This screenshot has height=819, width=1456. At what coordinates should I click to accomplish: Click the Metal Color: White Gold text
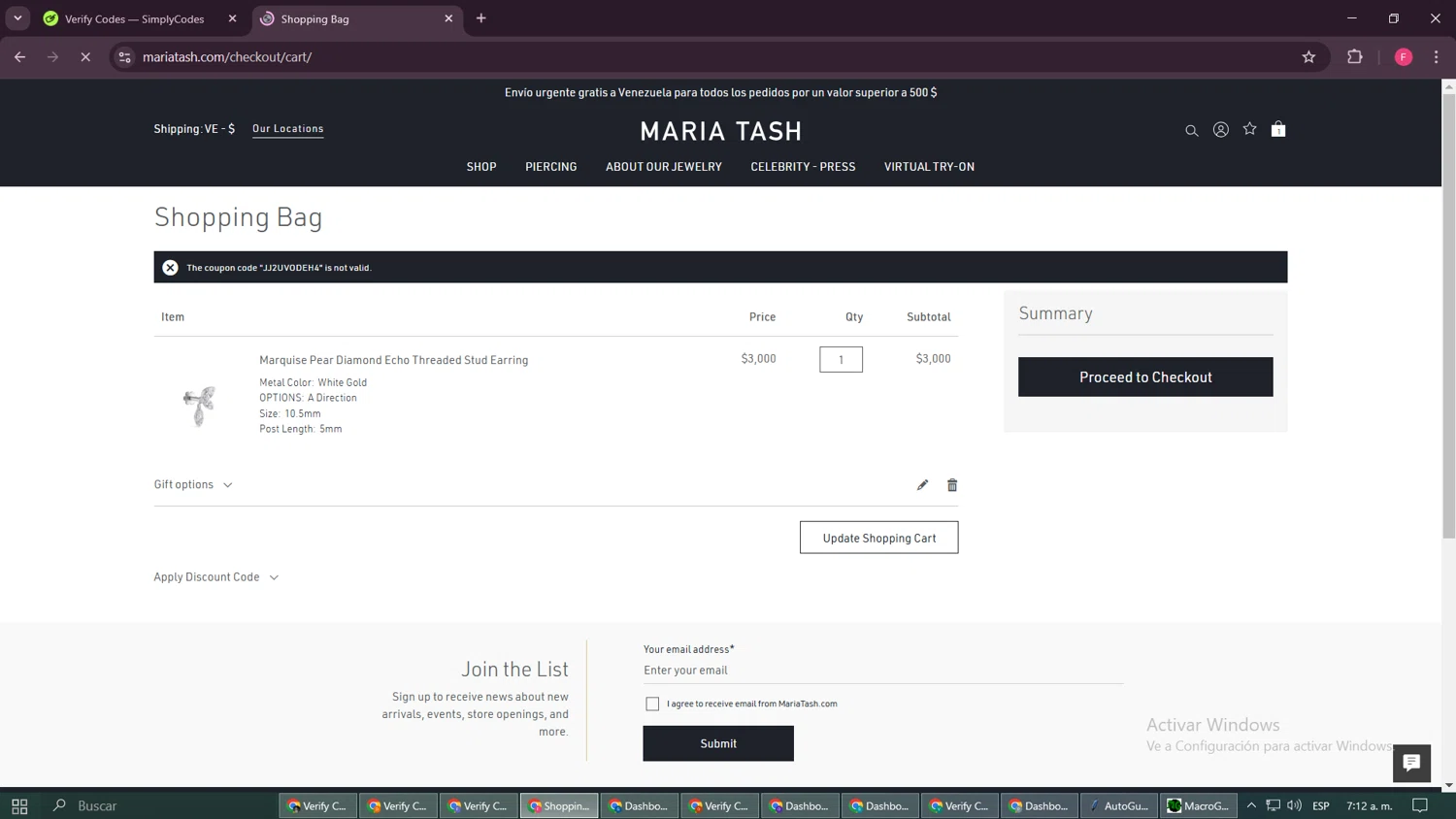point(313,382)
